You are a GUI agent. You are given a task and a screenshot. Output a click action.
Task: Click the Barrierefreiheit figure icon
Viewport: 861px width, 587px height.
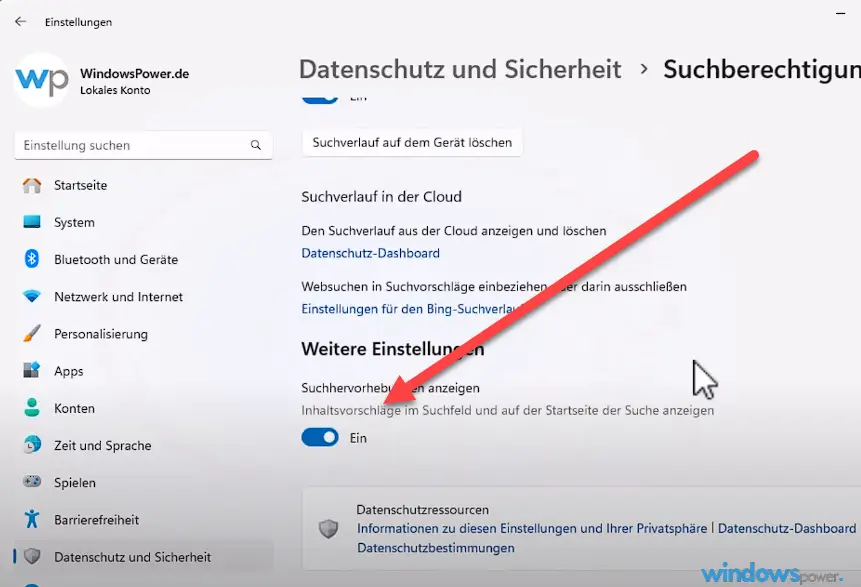coord(32,519)
